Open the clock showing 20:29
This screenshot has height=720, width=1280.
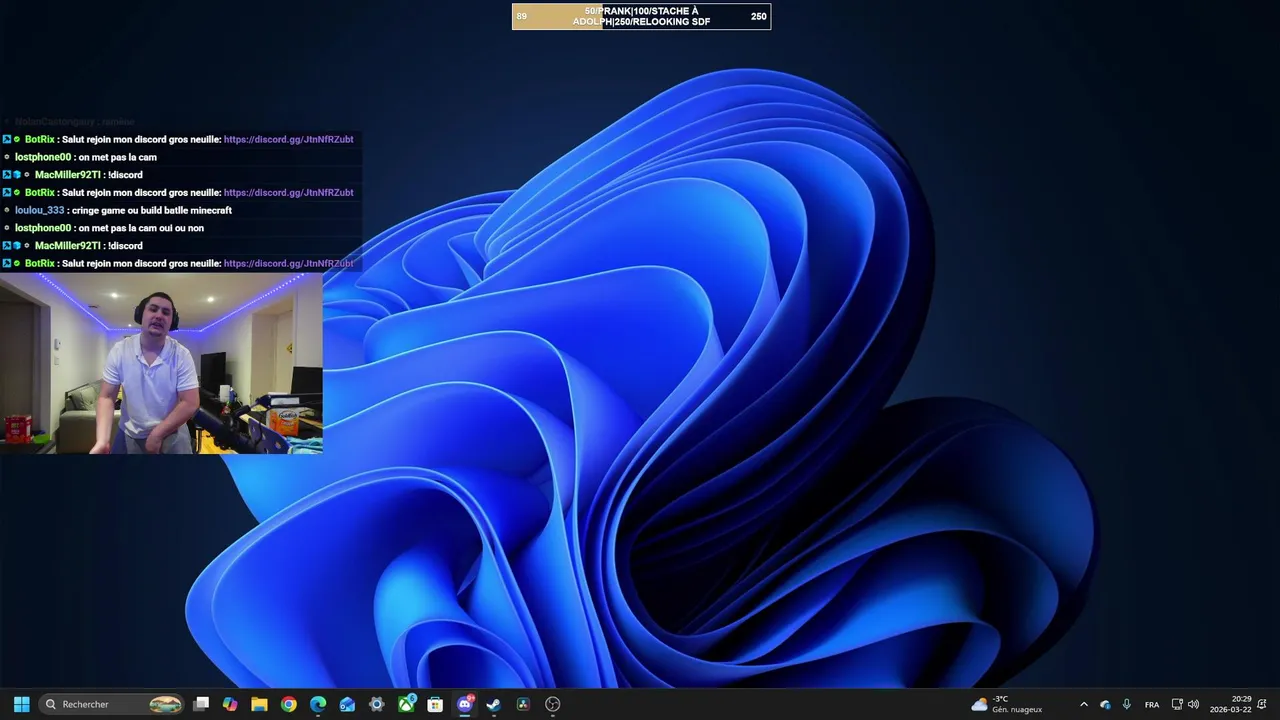[x=1231, y=704]
